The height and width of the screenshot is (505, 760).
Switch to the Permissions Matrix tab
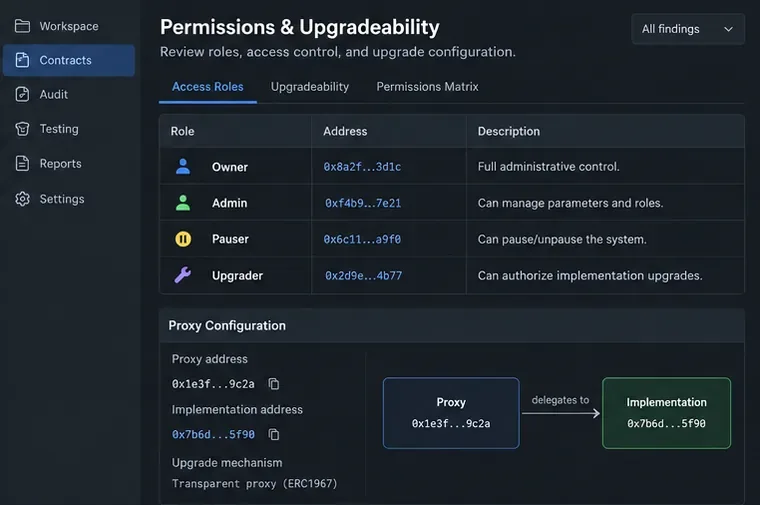pos(427,87)
